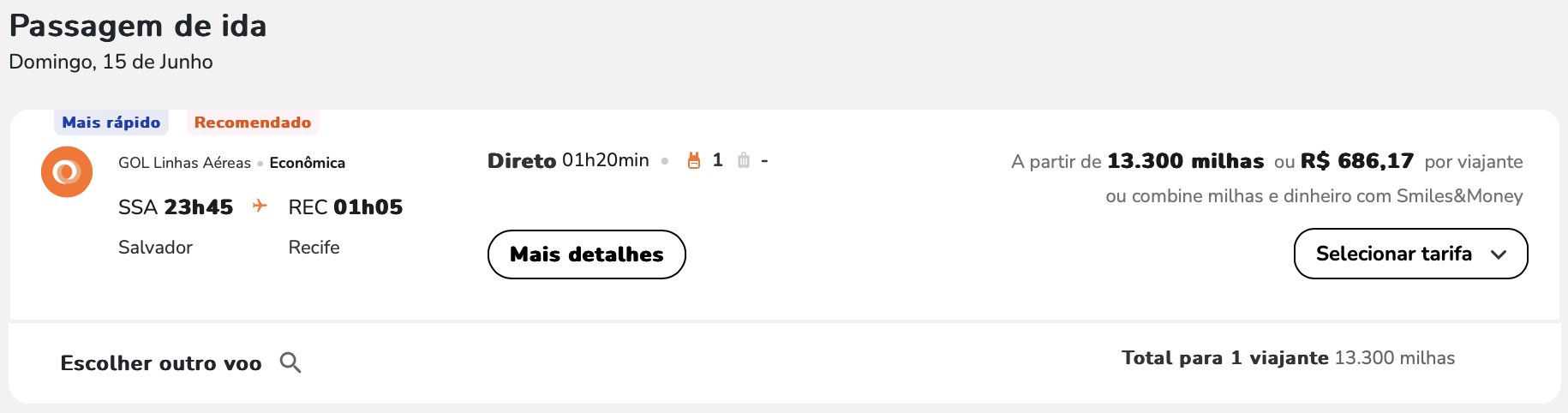Click the gray checked luggage icon
The height and width of the screenshot is (413, 1568).
[x=744, y=160]
